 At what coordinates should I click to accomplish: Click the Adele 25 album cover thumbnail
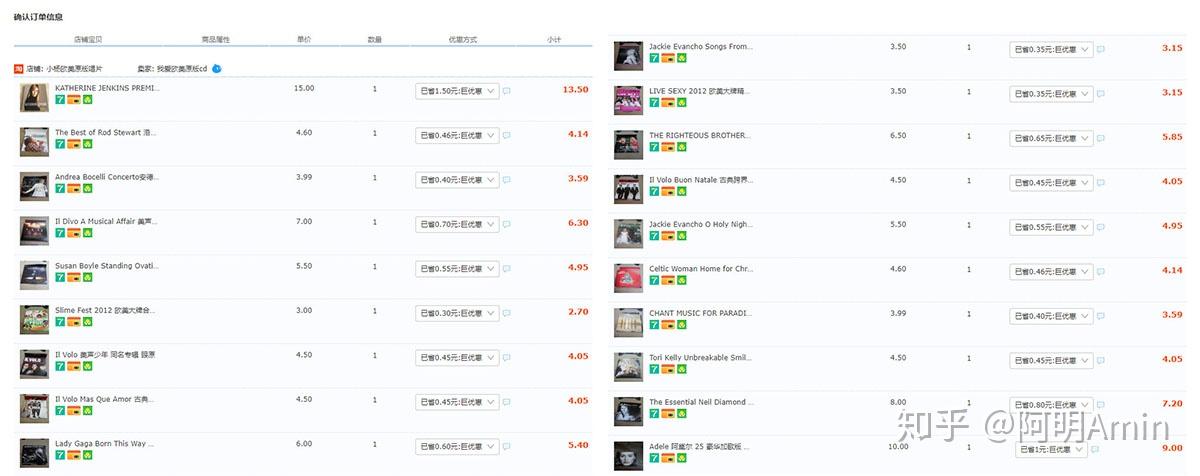628,455
